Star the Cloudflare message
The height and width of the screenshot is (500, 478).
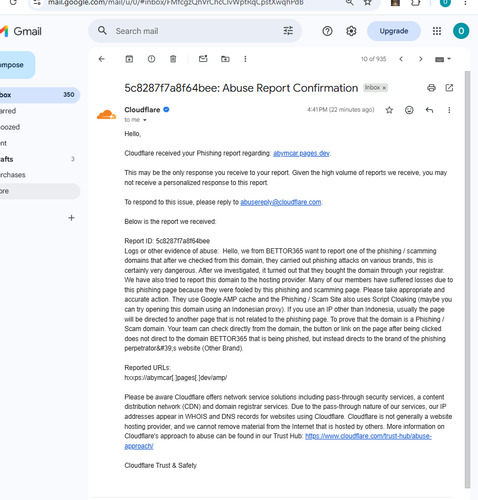[x=389, y=110]
